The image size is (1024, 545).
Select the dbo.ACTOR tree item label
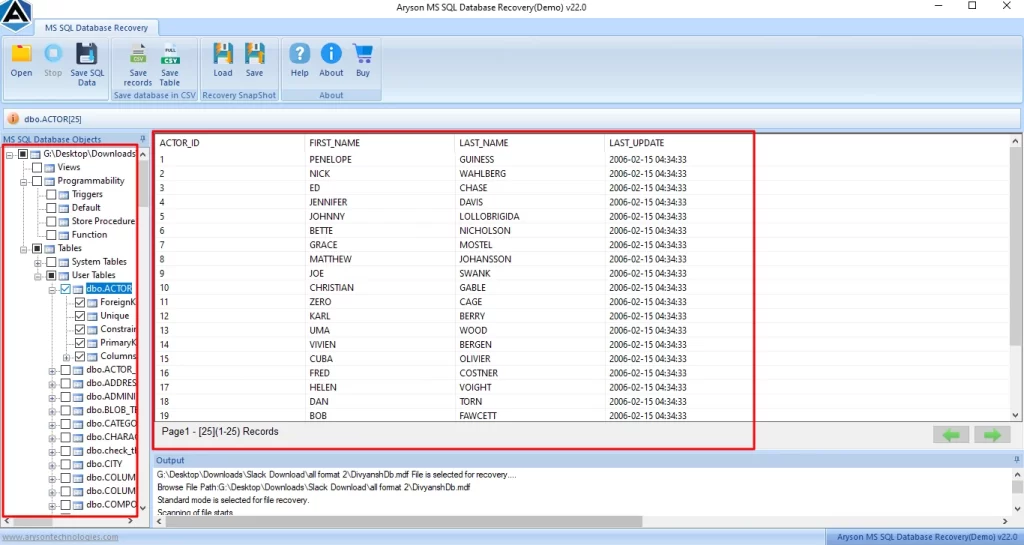click(x=109, y=288)
